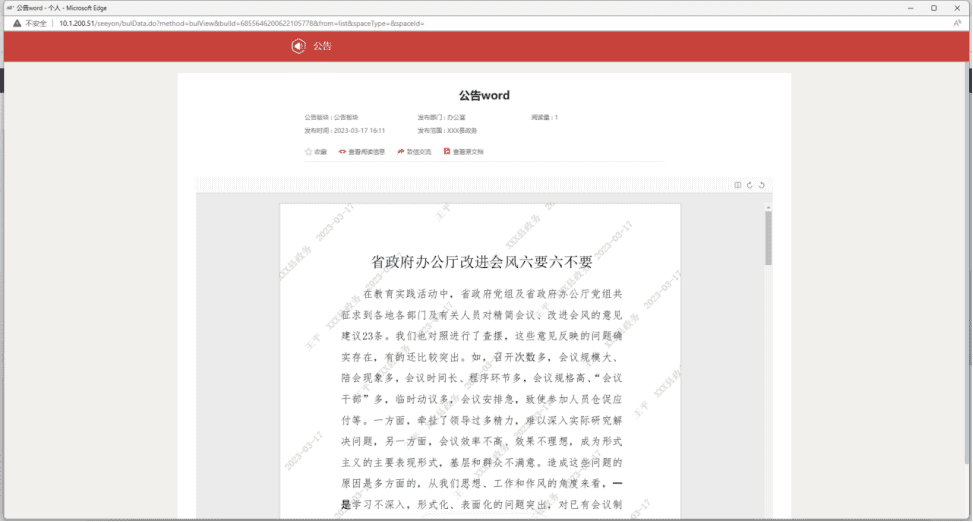Click the 不安全 security warning icon
This screenshot has width=973, height=522.
17,24
